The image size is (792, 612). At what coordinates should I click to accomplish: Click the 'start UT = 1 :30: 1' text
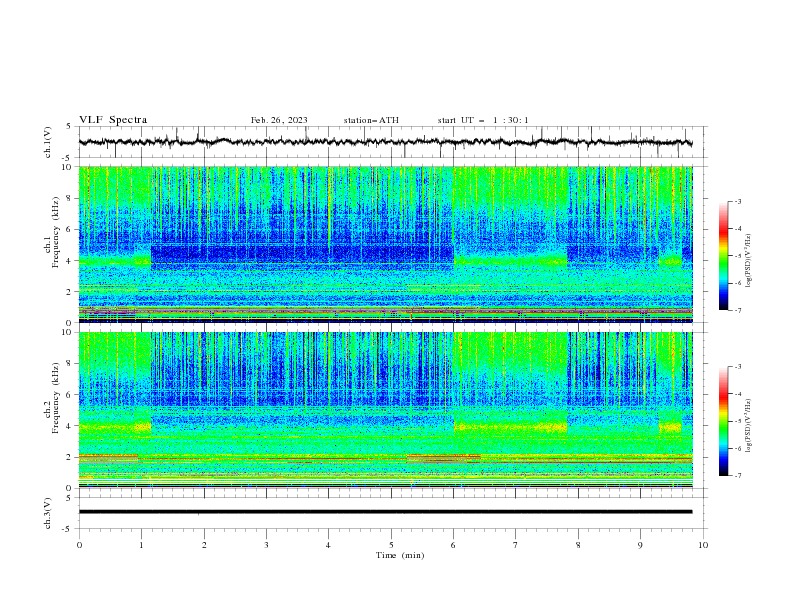483,120
